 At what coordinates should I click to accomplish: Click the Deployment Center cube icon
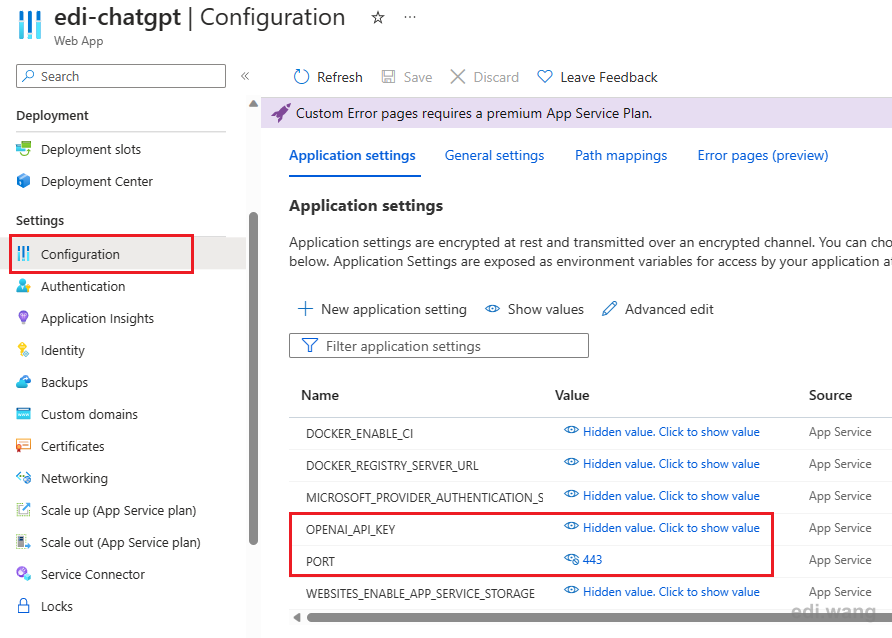pyautogui.click(x=23, y=181)
